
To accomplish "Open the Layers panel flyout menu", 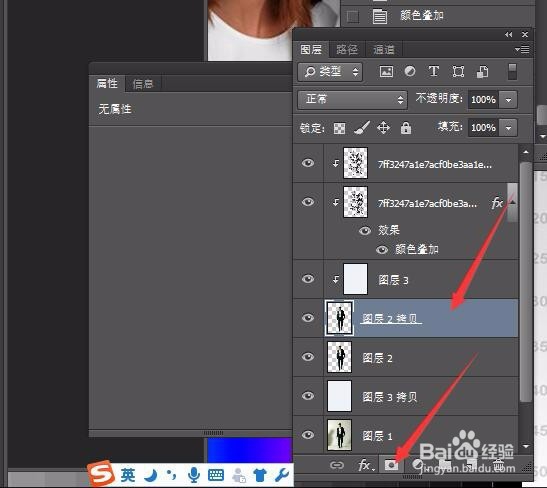I will [522, 50].
